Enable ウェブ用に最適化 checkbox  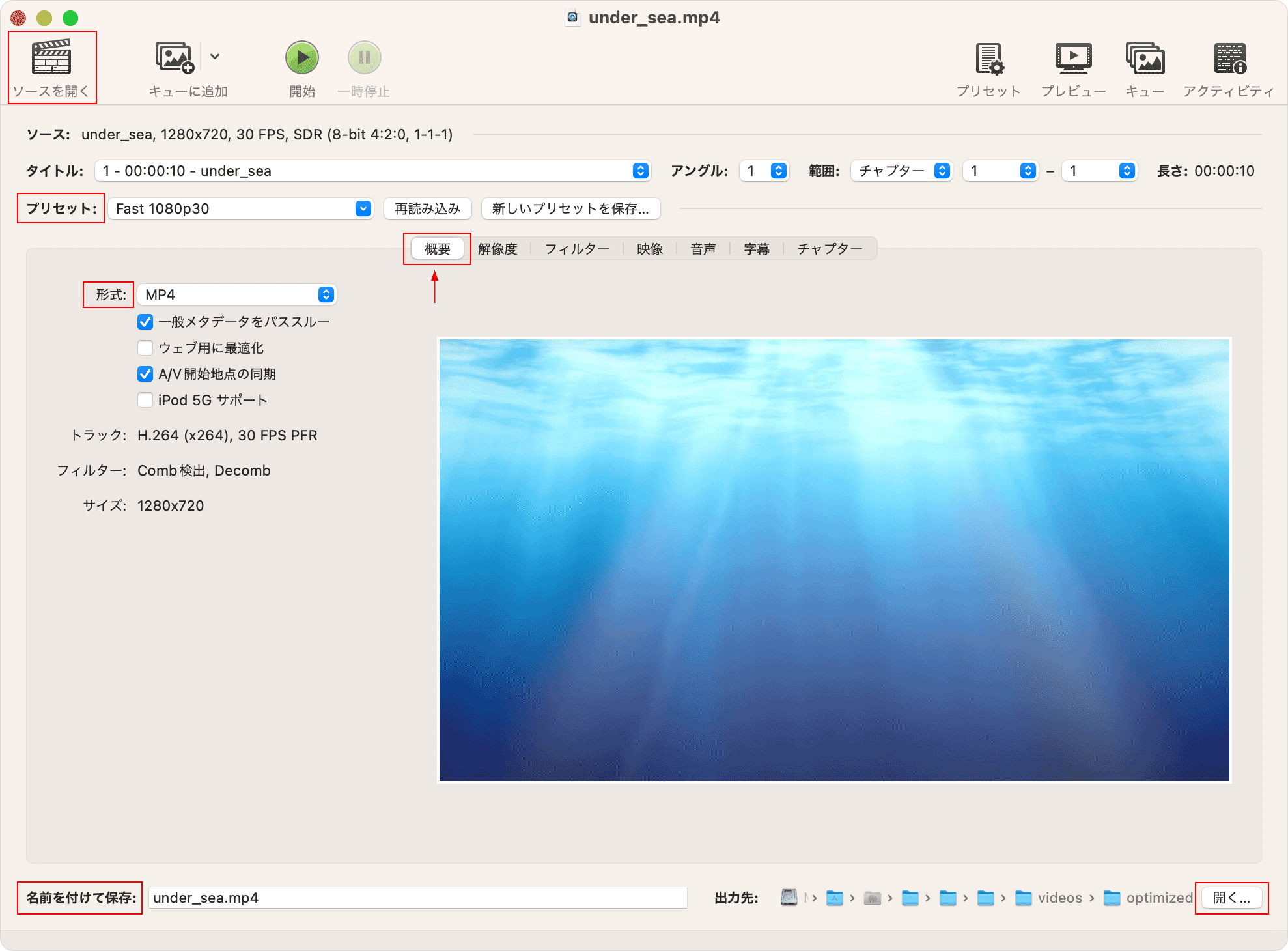point(145,348)
